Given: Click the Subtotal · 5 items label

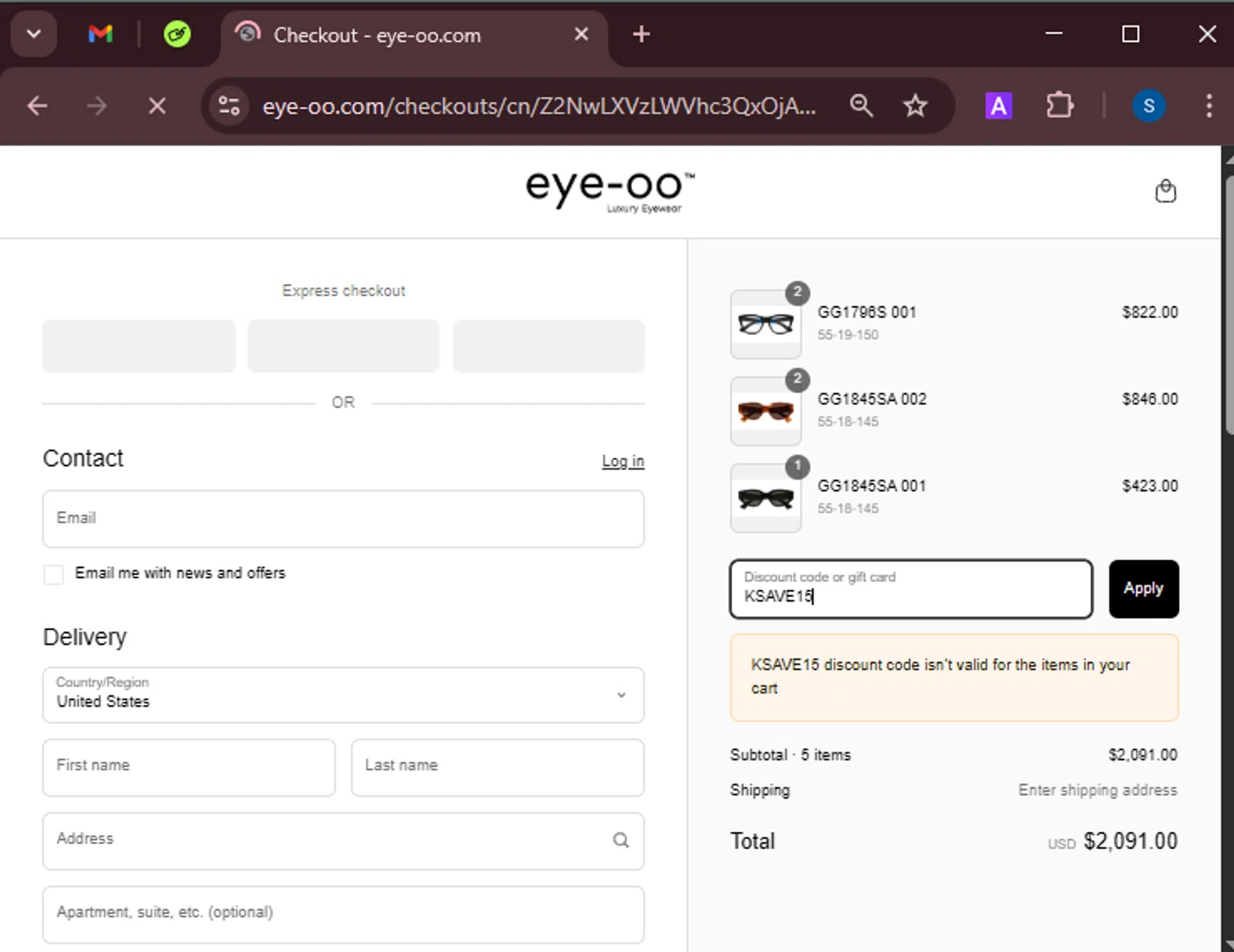Looking at the screenshot, I should pyautogui.click(x=791, y=755).
